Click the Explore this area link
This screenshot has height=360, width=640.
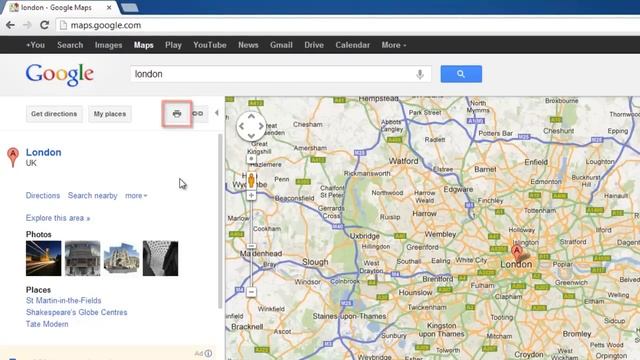(58, 218)
